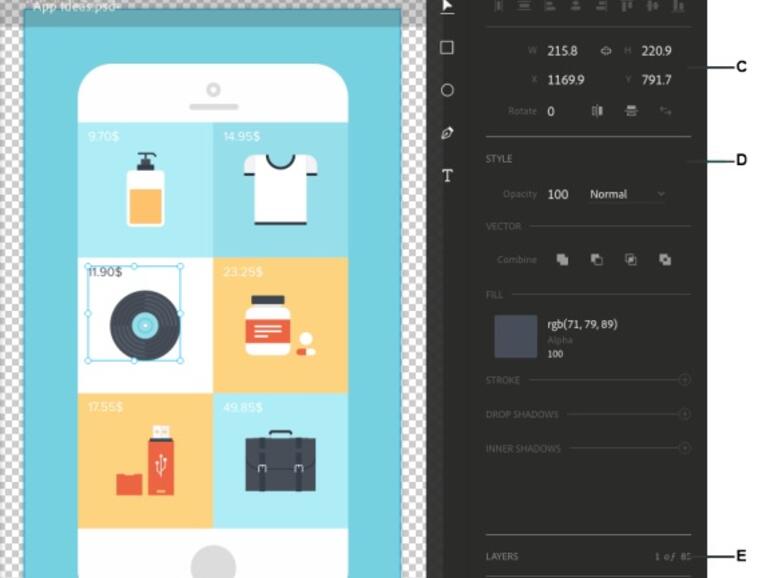Select the soap dispenser artwork
The width and height of the screenshot is (770, 578).
point(145,190)
